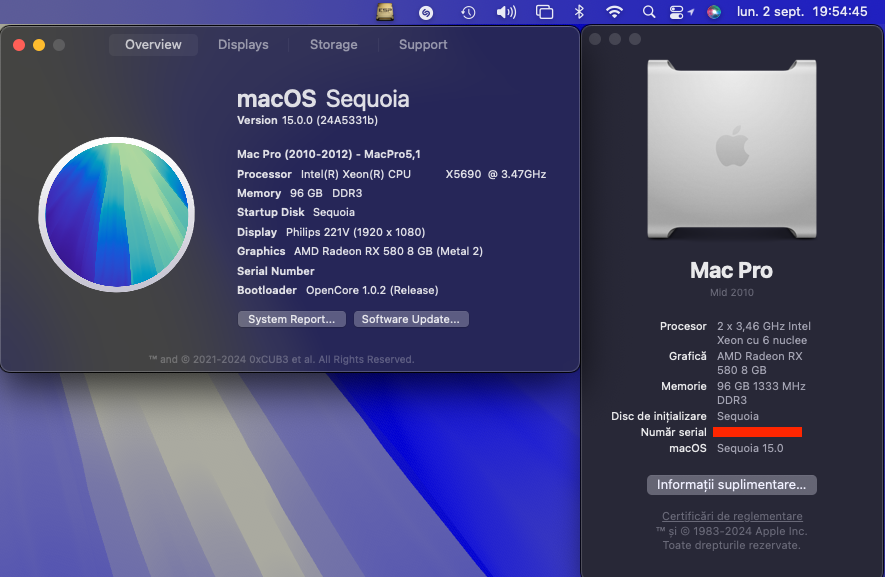The width and height of the screenshot is (885, 577).
Task: Click the Grafică AMD Radeon RX value
Action: [x=759, y=363]
